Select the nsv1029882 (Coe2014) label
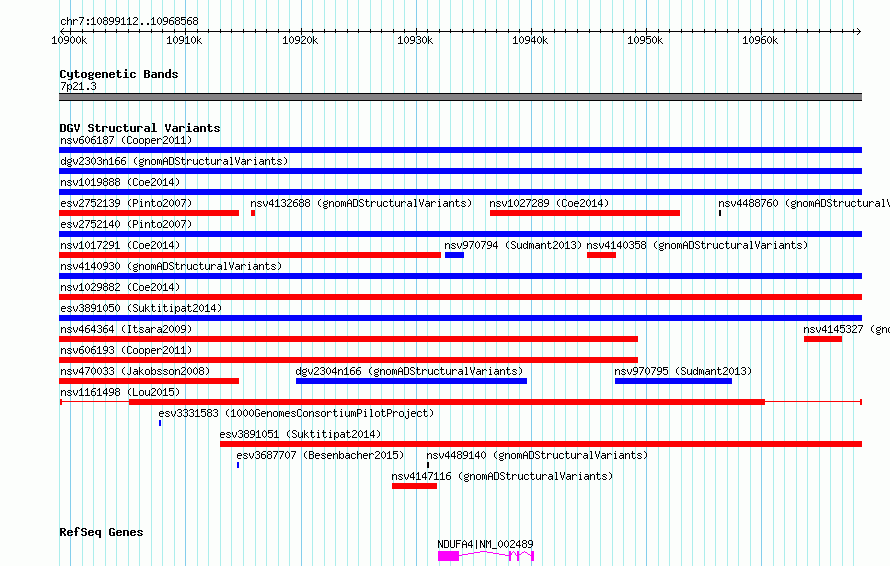The height and width of the screenshot is (566, 890). pyautogui.click(x=120, y=287)
